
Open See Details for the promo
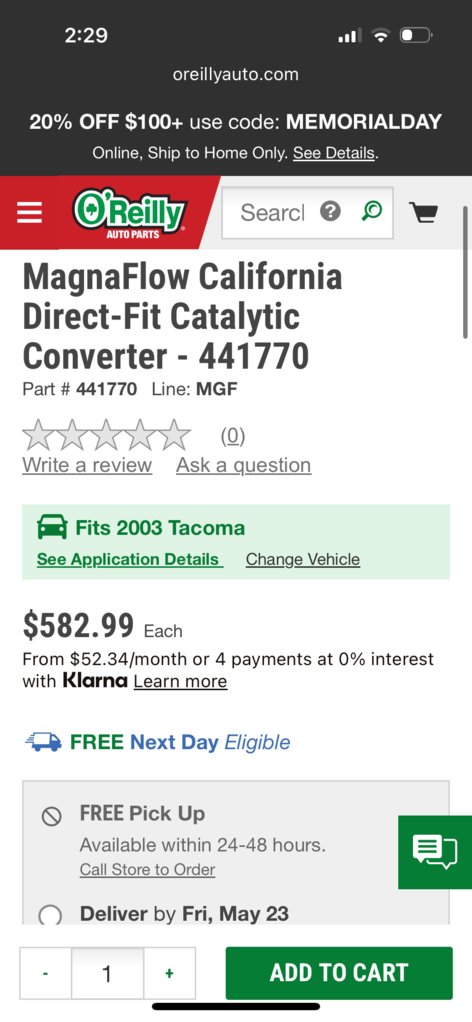tap(334, 154)
